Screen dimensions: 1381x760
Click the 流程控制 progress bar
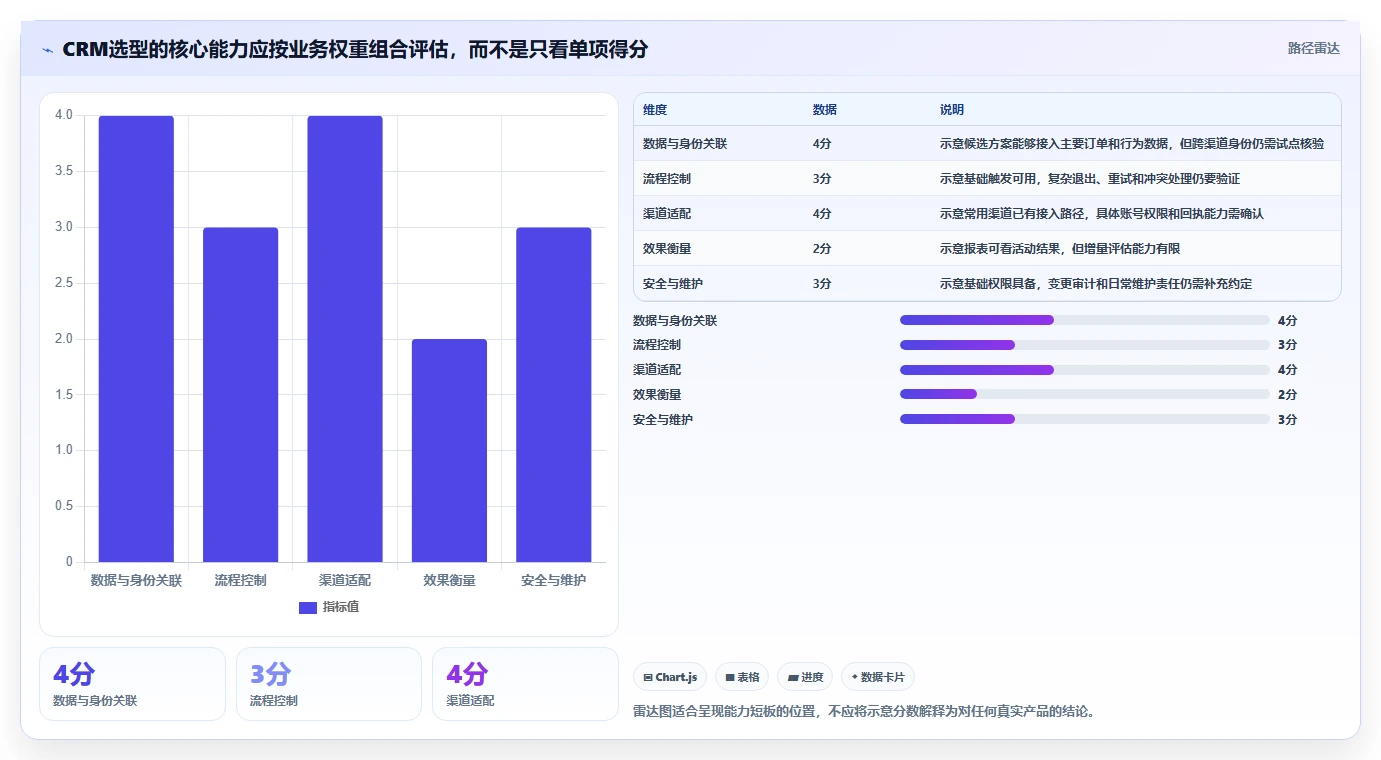tap(1085, 345)
